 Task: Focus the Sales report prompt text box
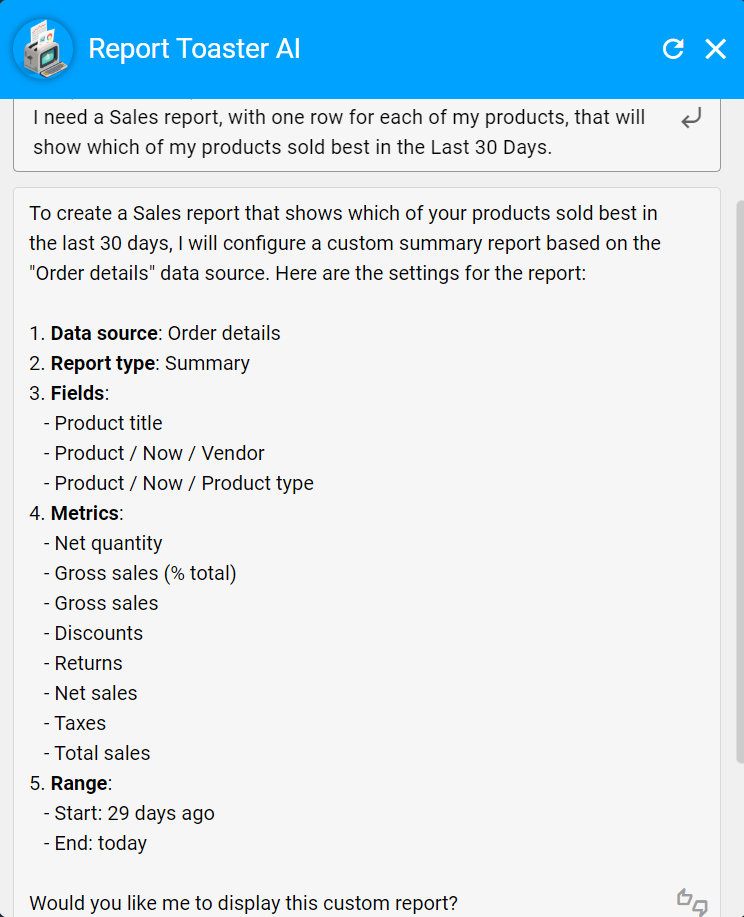[x=340, y=132]
